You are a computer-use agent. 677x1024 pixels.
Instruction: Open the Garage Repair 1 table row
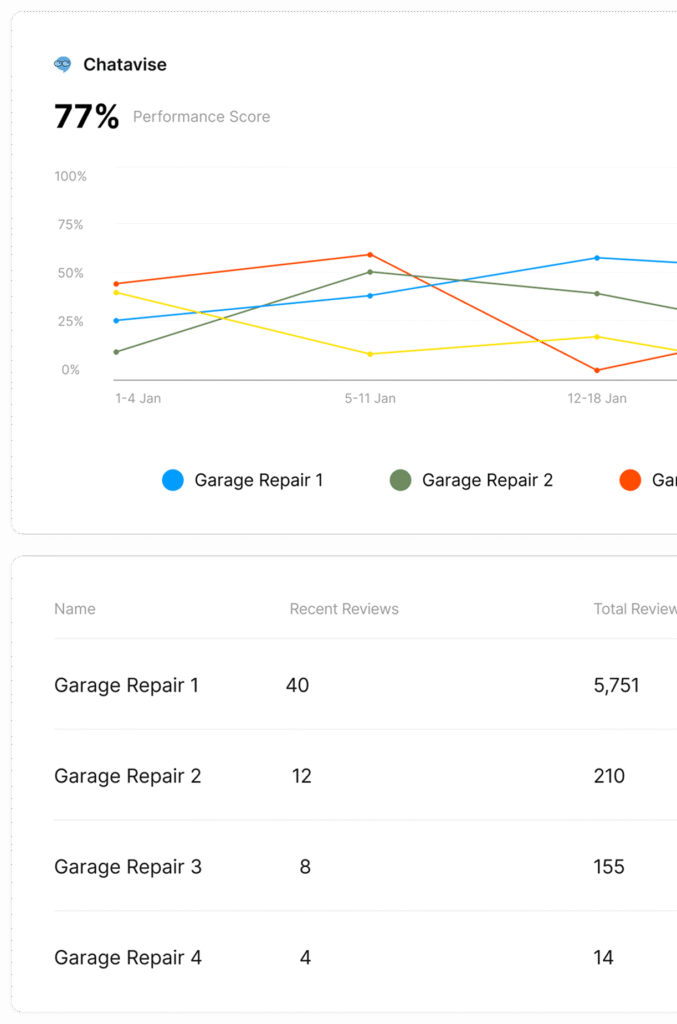(126, 685)
